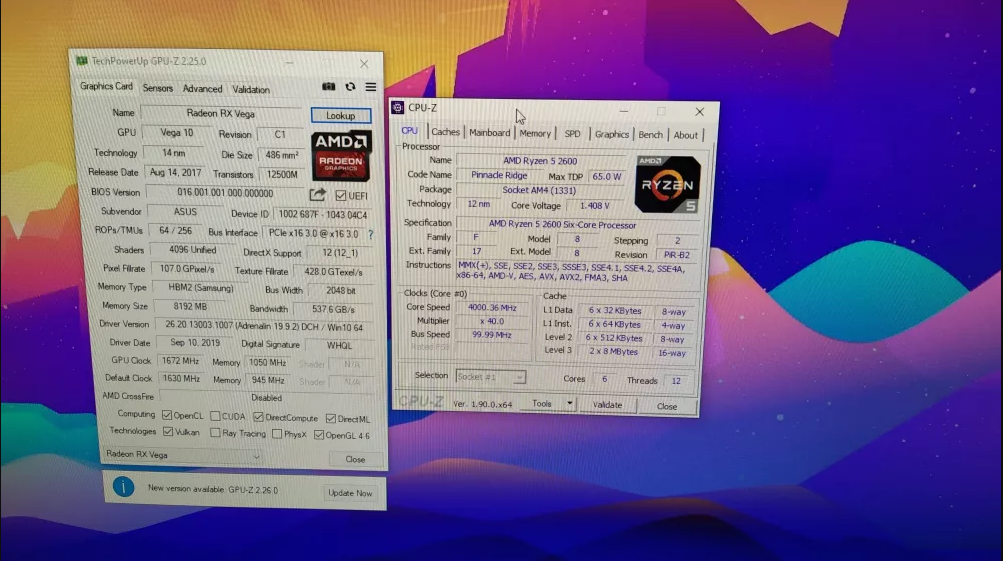Viewport: 1003px width, 561px height.
Task: Switch to GPU-Z Sensors tab
Action: tap(158, 88)
